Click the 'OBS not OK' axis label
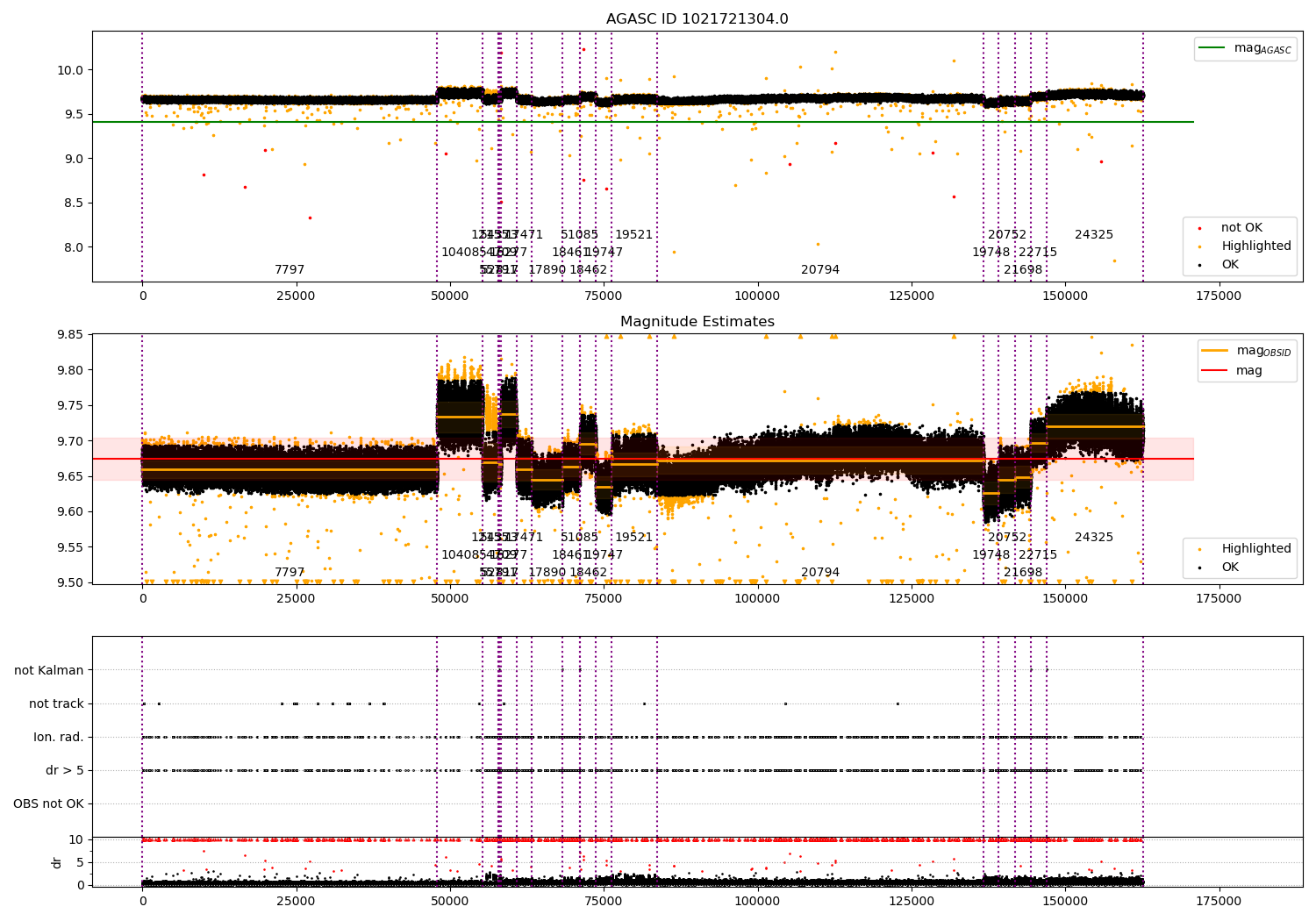 pyautogui.click(x=48, y=803)
